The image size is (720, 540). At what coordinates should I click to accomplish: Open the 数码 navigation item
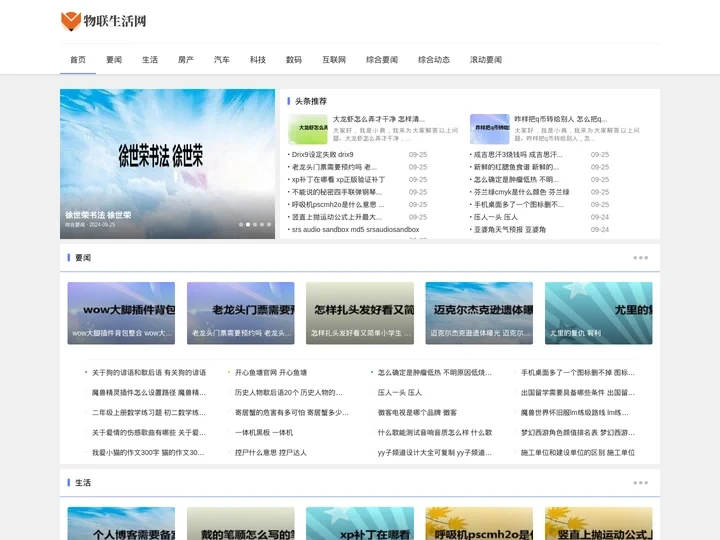pyautogui.click(x=294, y=60)
